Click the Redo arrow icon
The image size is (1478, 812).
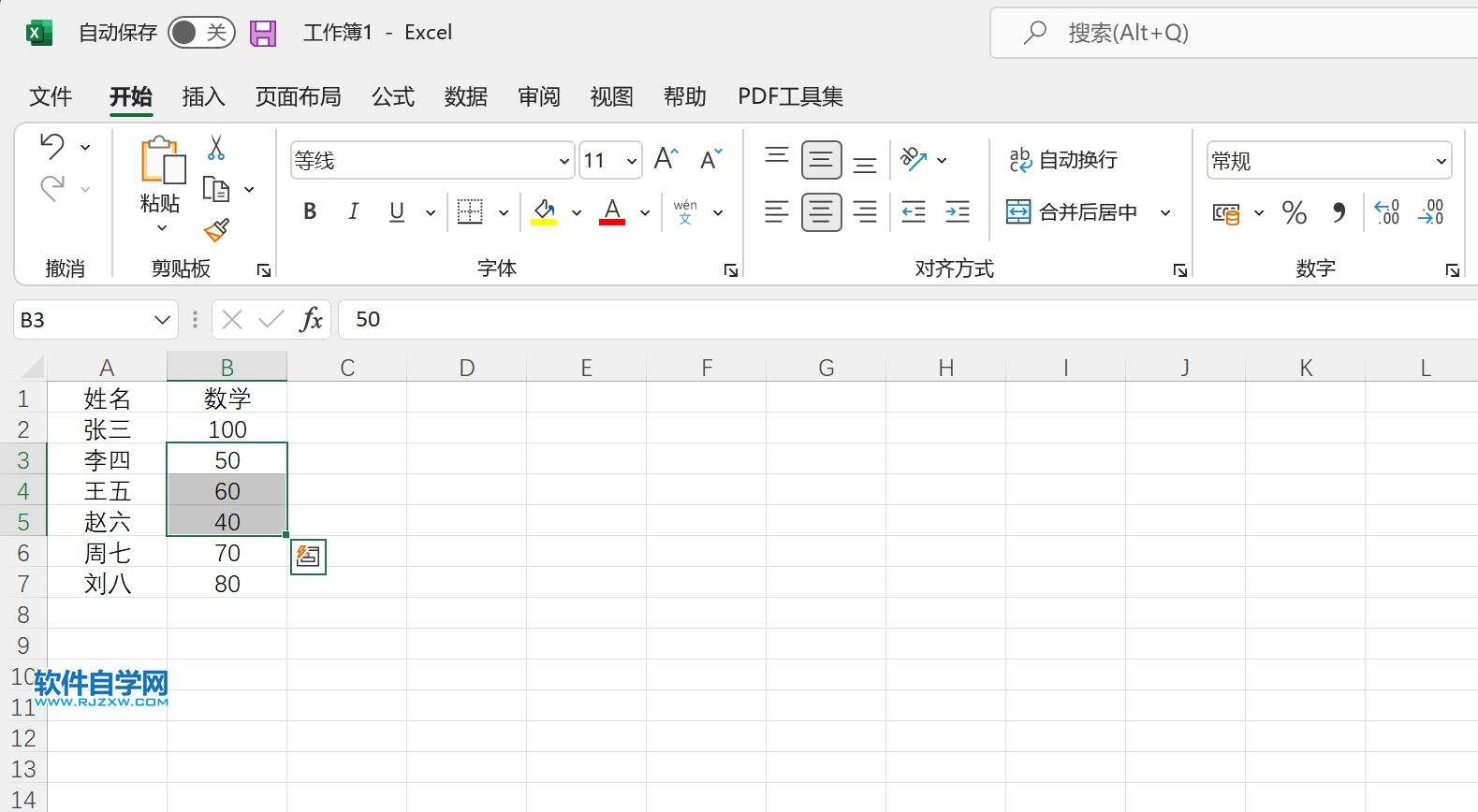(x=52, y=188)
